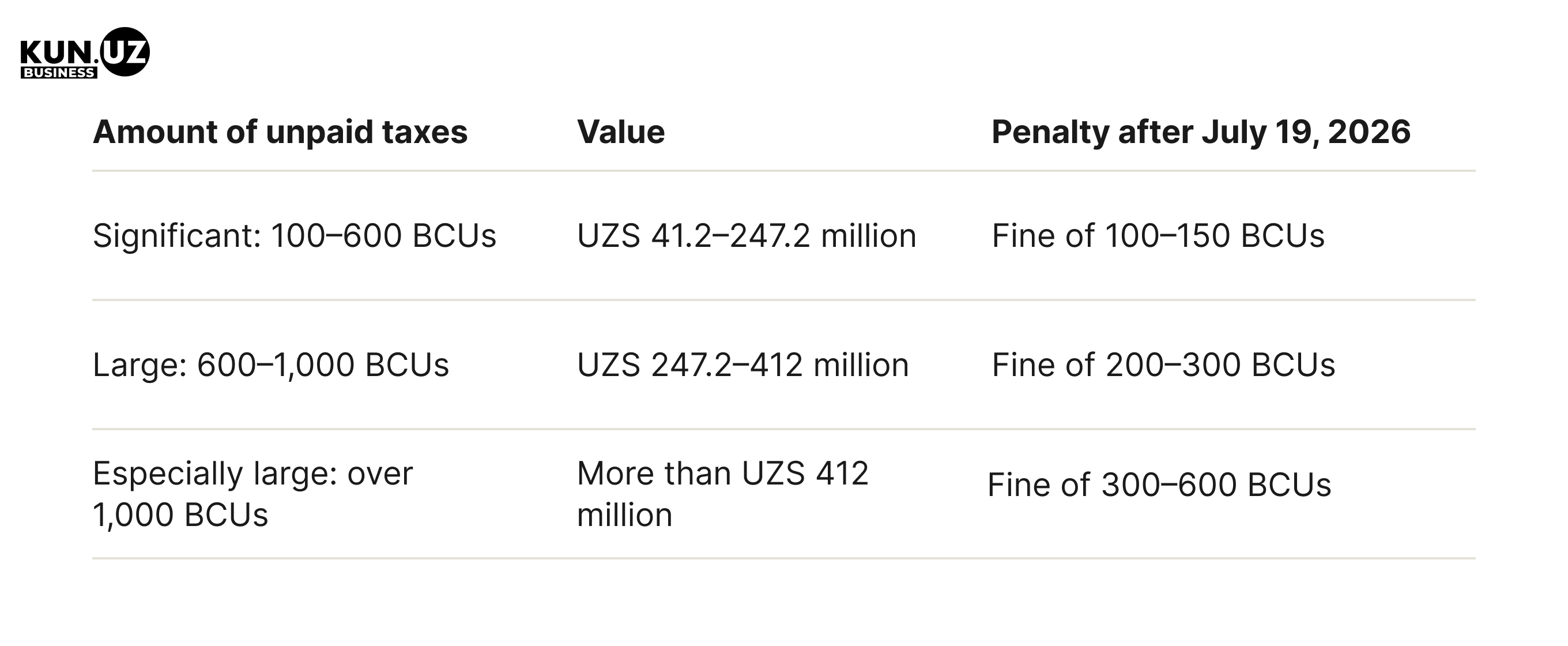Click the 'Fine of 100–150 BCUs' cell
The width and height of the screenshot is (1568, 646).
pos(1158,236)
